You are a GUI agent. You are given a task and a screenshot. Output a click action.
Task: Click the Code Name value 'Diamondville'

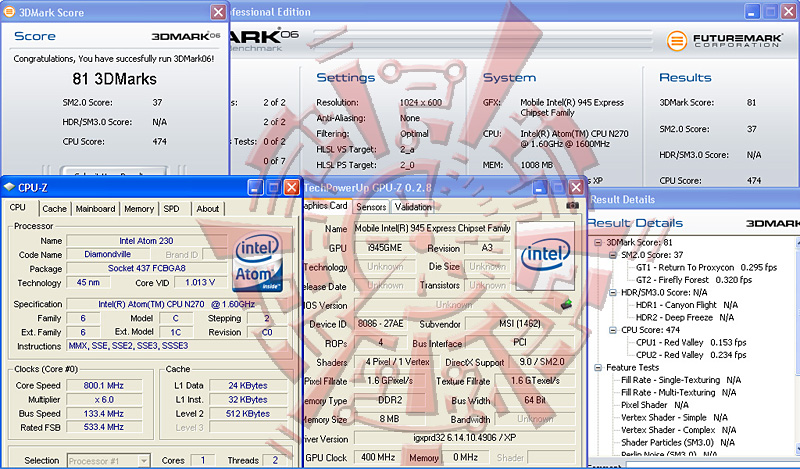point(107,254)
